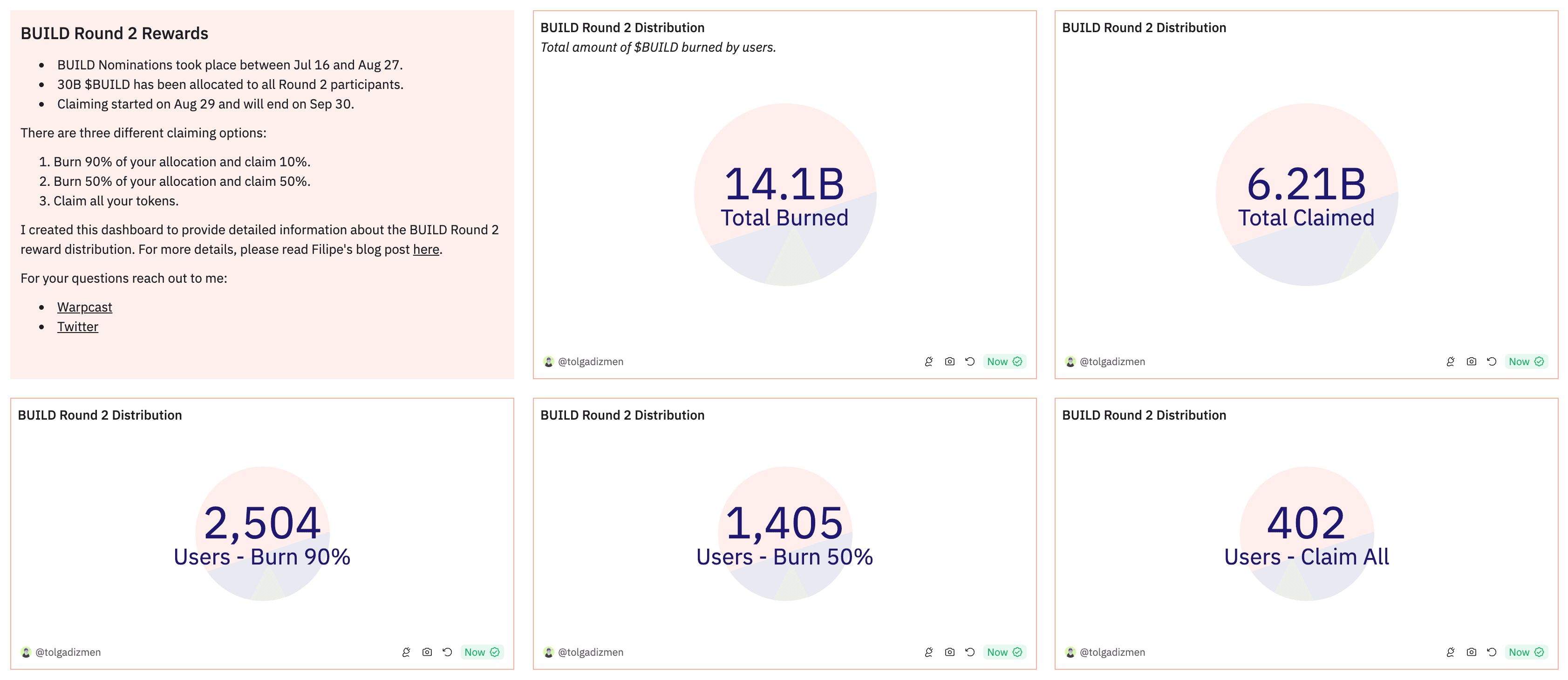Click the Total Claimed widget title
Image resolution: width=1568 pixels, height=680 pixels.
click(1143, 28)
